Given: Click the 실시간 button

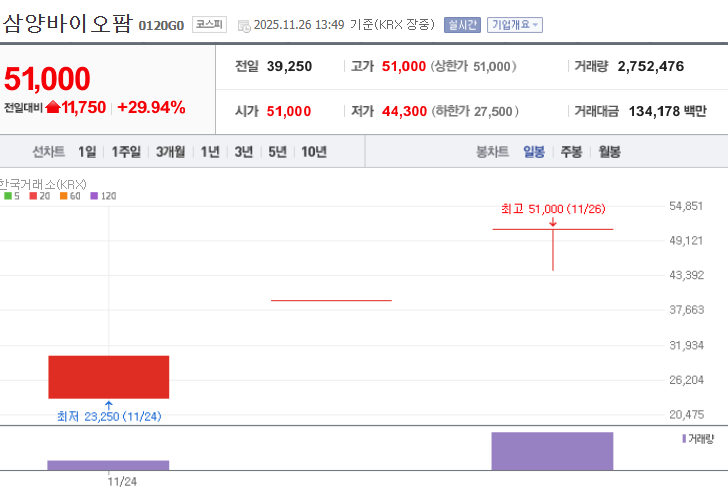Looking at the screenshot, I should click(462, 25).
